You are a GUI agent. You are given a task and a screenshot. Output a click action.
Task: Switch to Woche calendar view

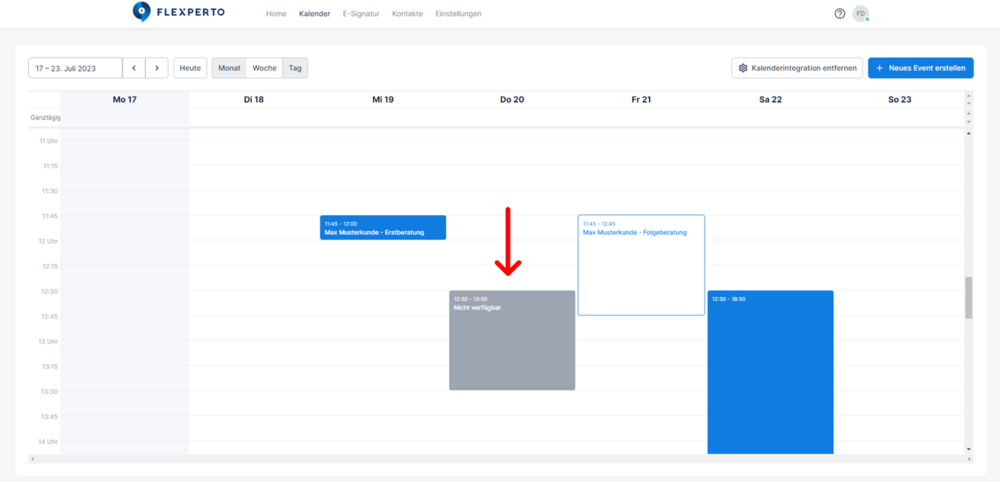[x=265, y=68]
